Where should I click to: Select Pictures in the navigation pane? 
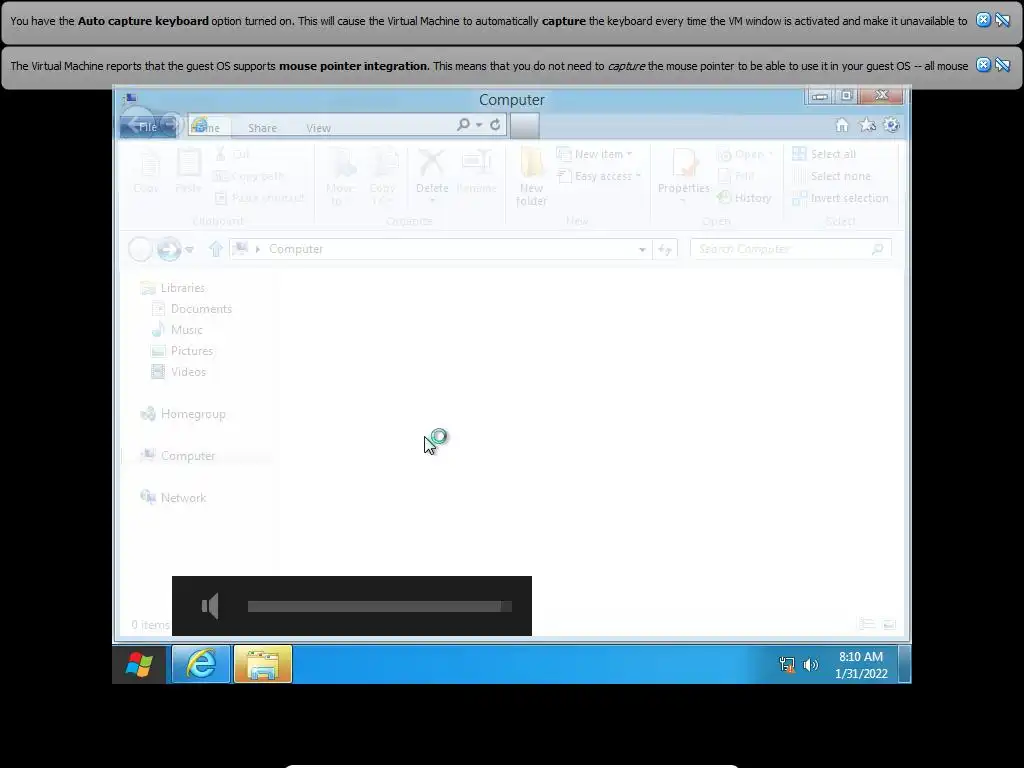[182, 351]
